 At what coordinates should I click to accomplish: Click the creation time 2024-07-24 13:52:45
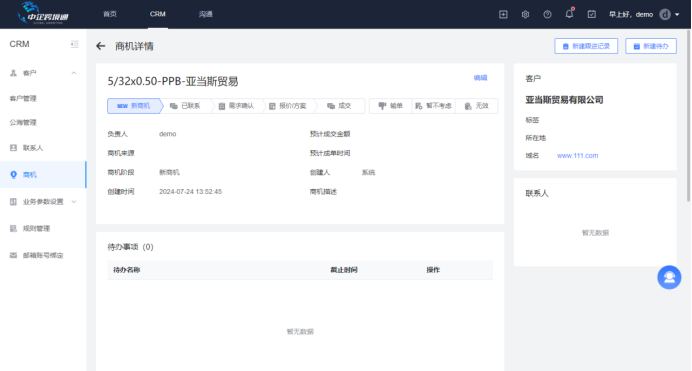[x=190, y=192]
